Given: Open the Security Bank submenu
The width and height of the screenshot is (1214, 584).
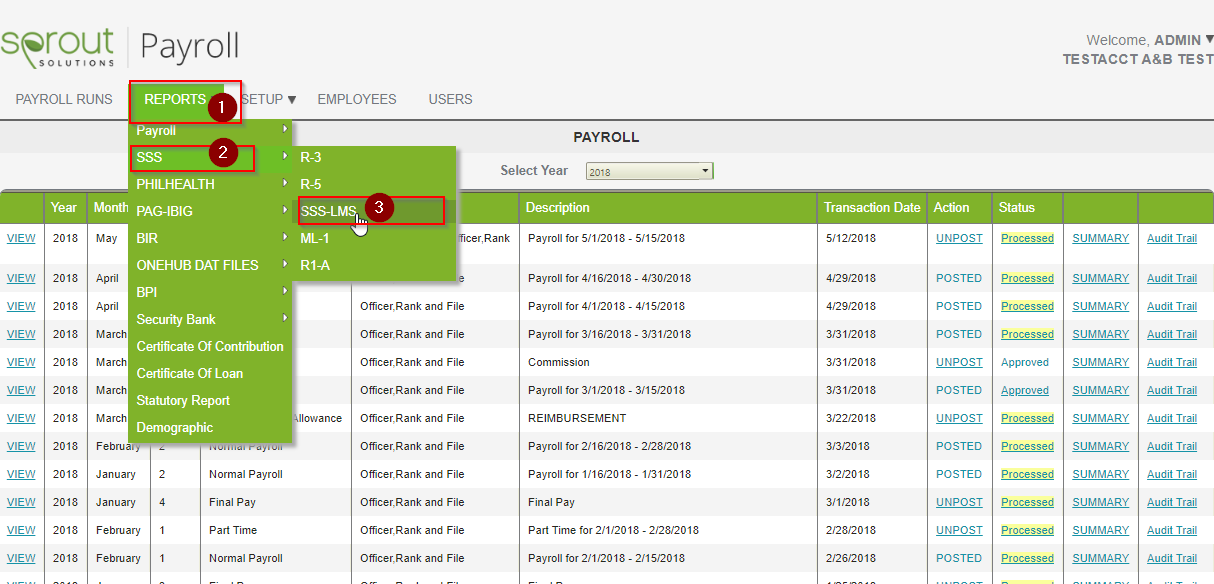Looking at the screenshot, I should tap(210, 319).
